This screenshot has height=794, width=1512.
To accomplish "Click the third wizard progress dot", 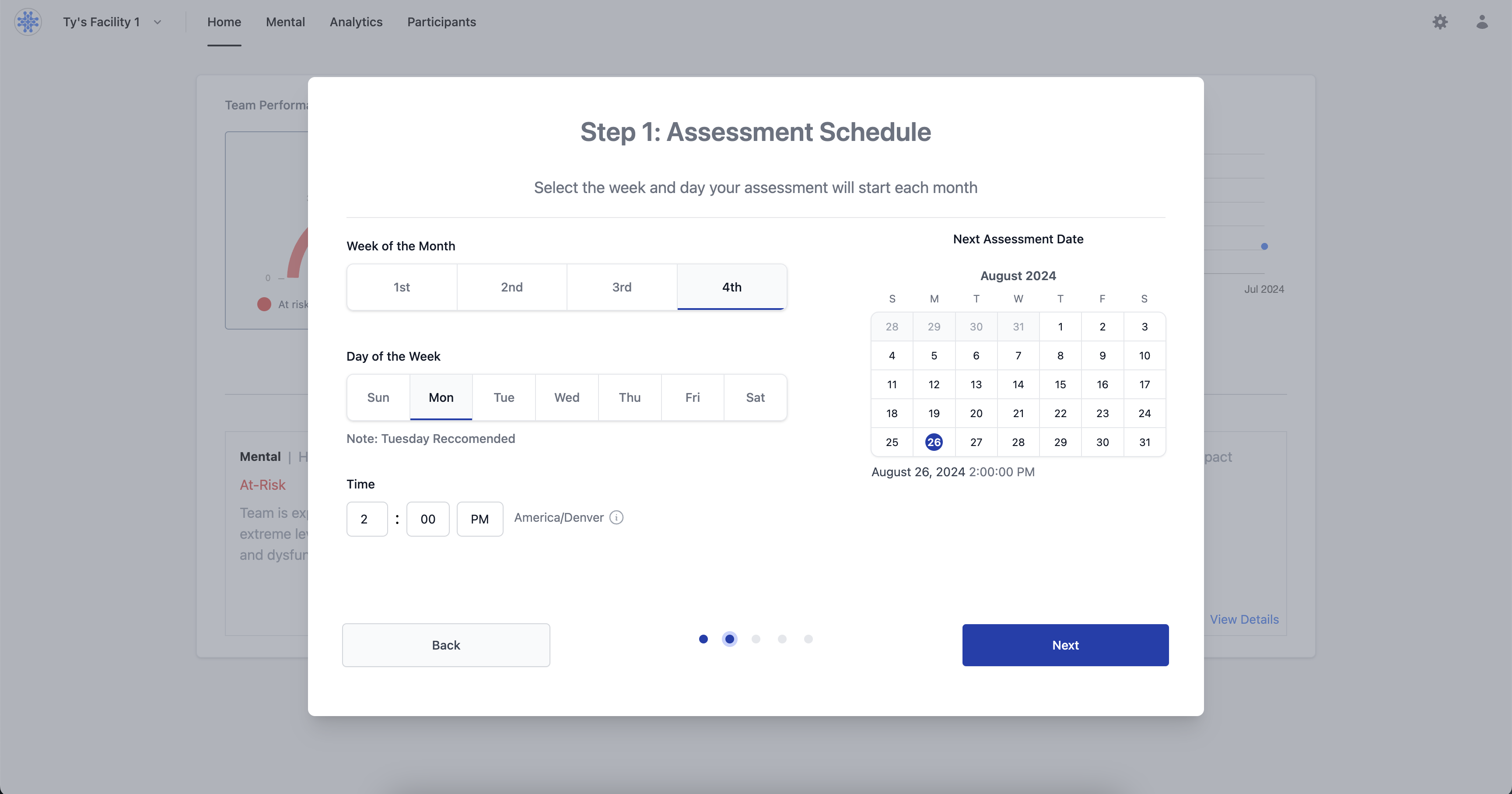I will tap(756, 639).
